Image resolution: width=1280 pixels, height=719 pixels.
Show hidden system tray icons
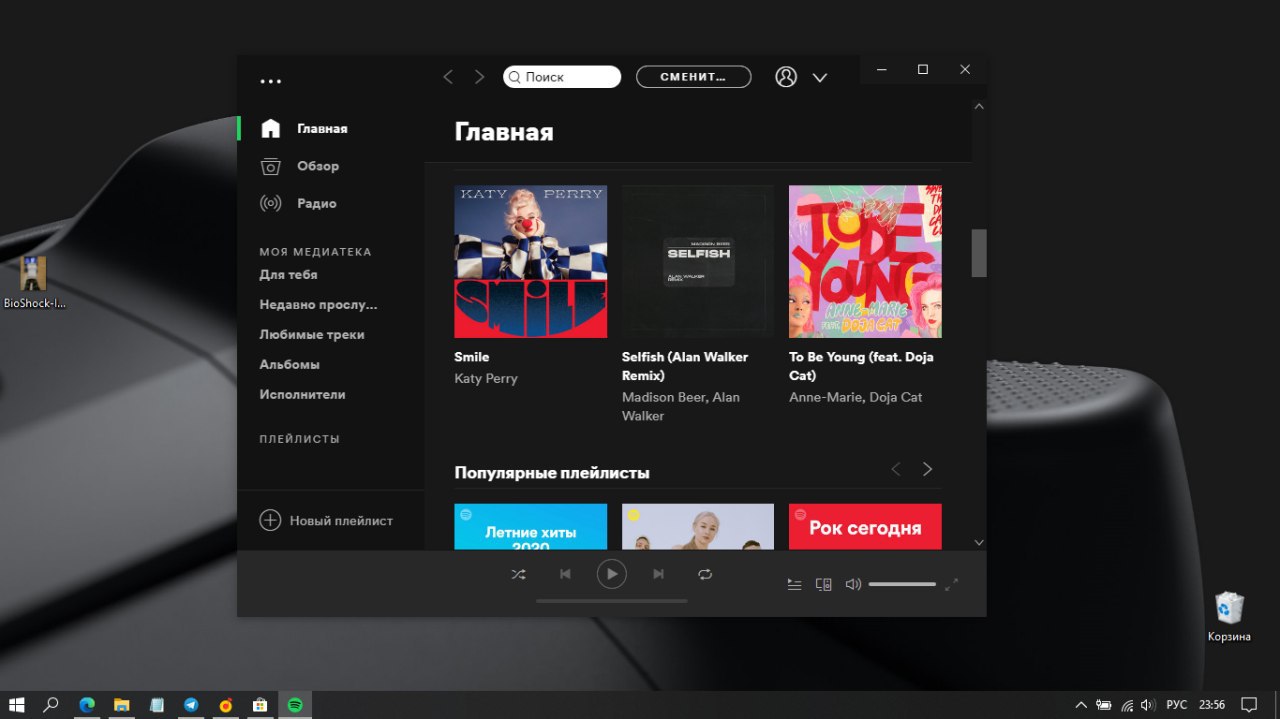coord(1081,704)
